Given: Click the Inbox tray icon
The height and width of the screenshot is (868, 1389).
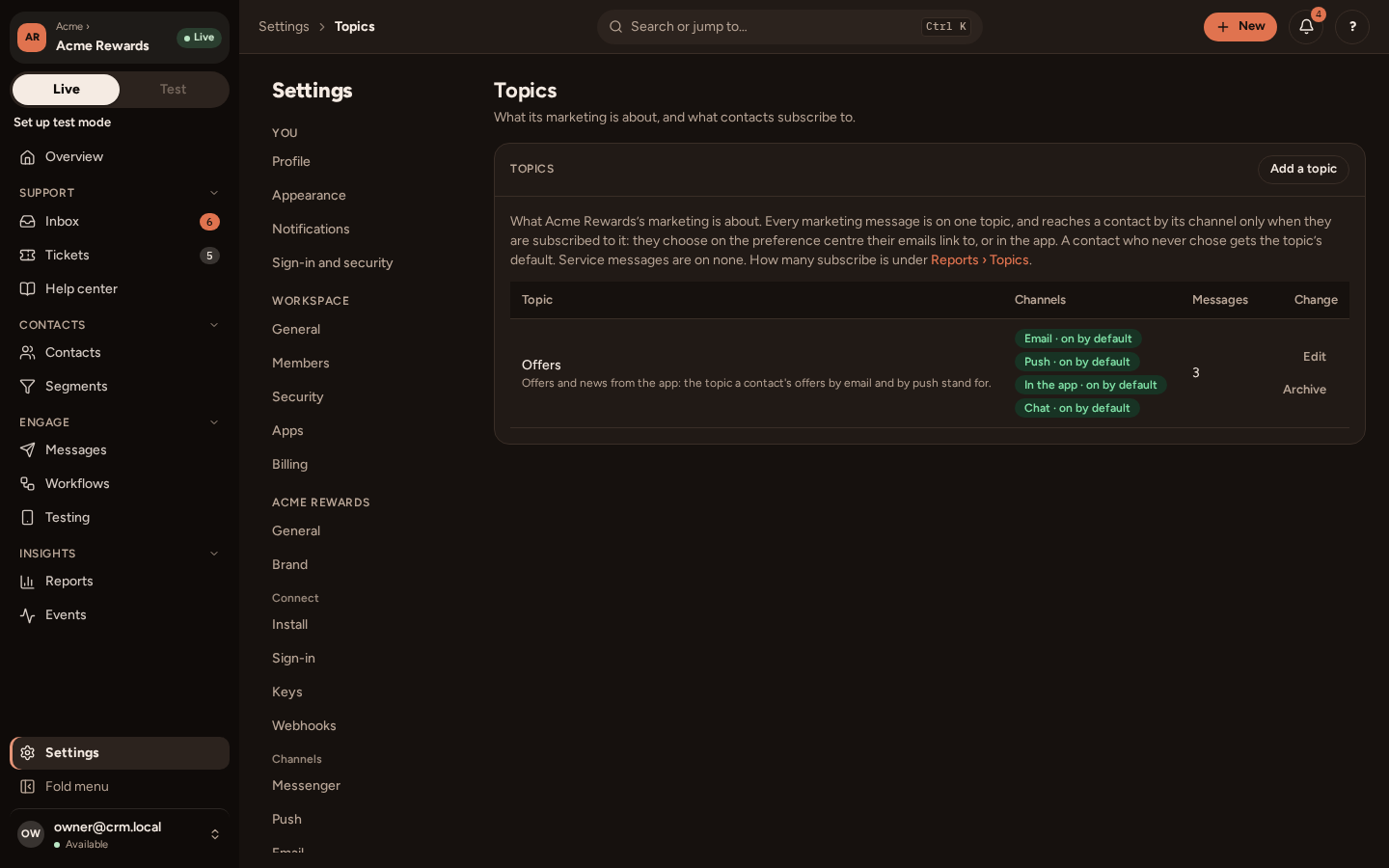Looking at the screenshot, I should [28, 222].
